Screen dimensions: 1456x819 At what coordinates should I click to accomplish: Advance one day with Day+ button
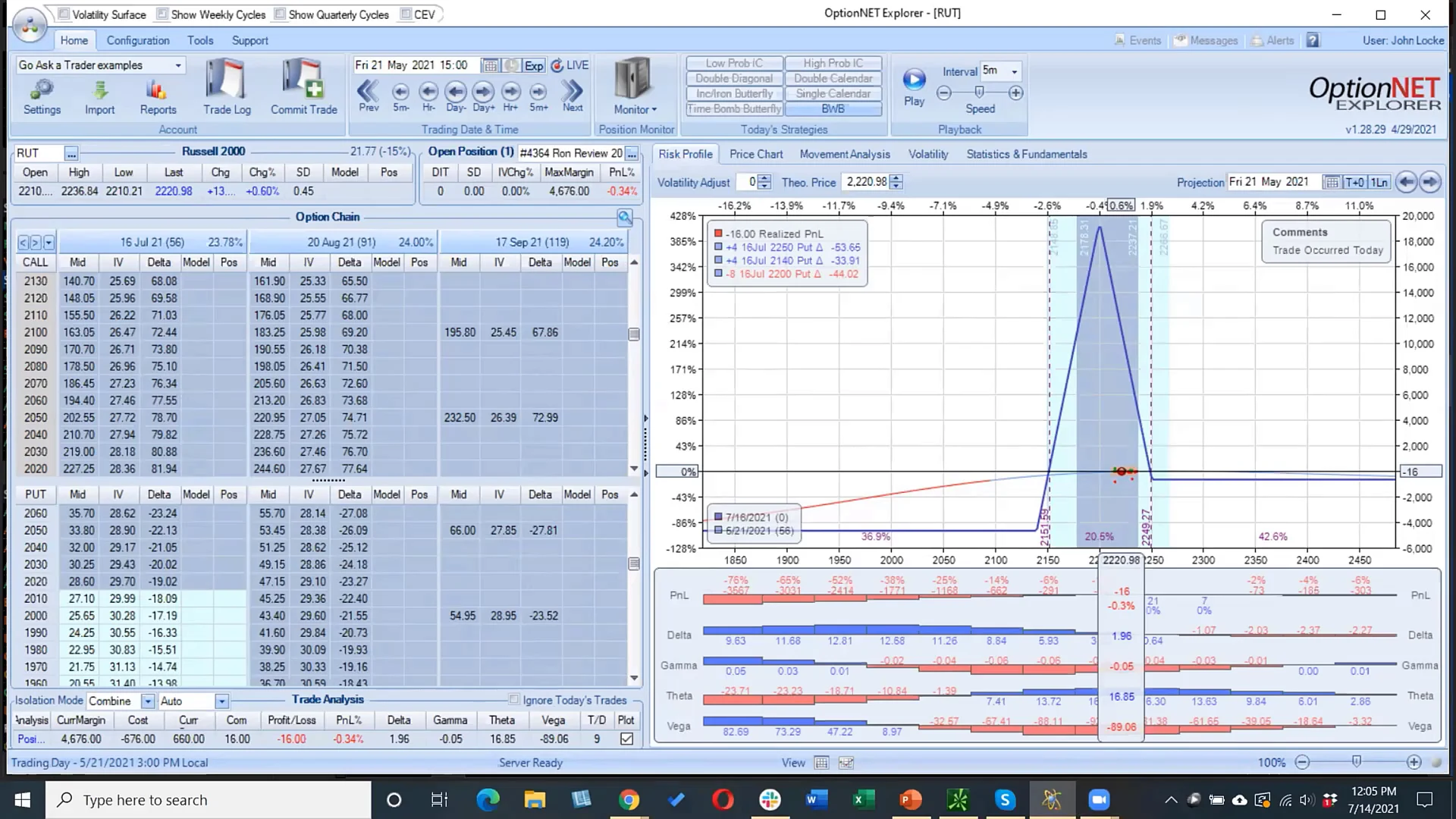pos(483,96)
